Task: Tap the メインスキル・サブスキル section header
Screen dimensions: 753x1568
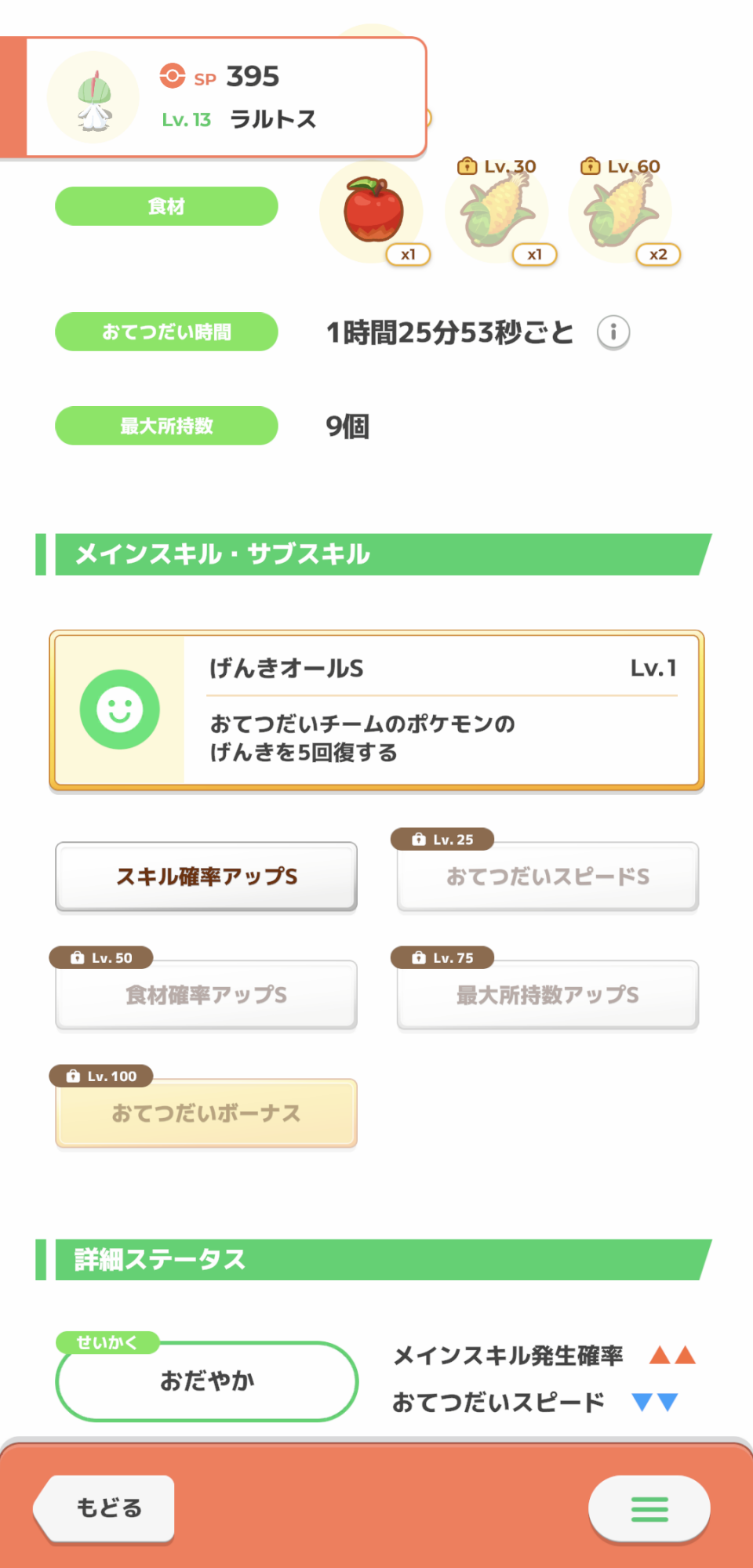Action: (x=375, y=554)
